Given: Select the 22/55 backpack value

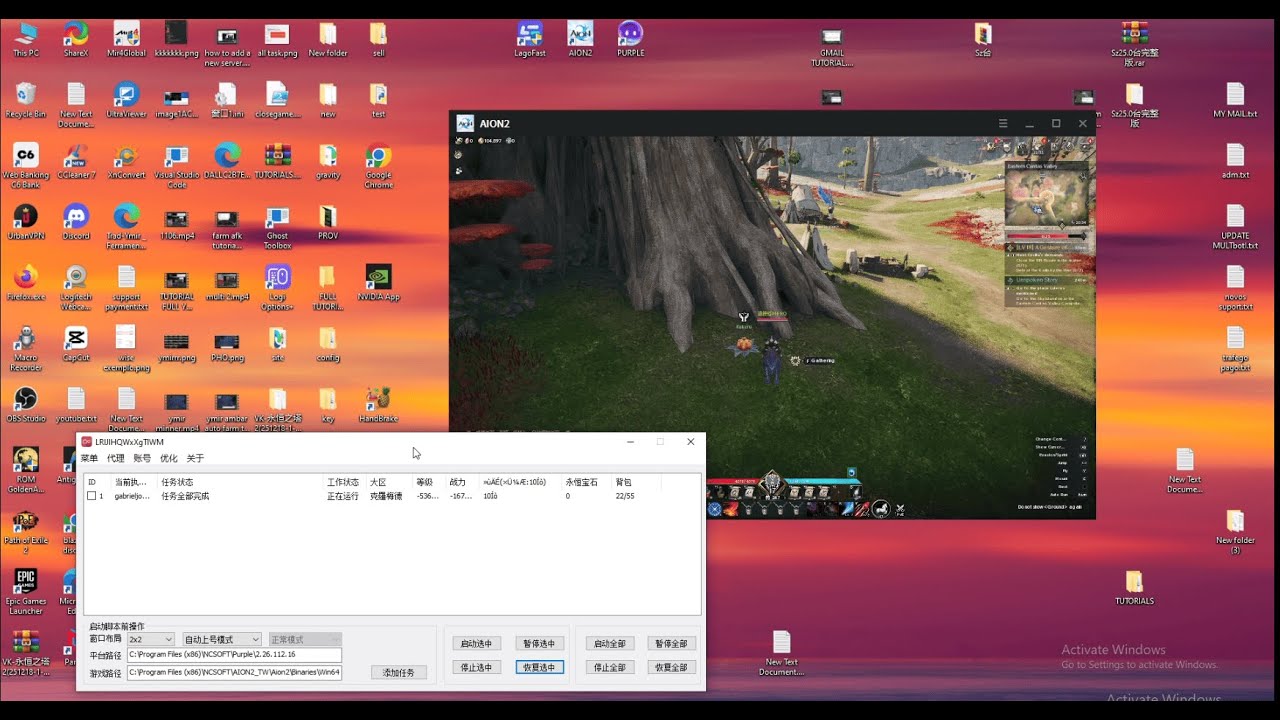Looking at the screenshot, I should tap(625, 496).
